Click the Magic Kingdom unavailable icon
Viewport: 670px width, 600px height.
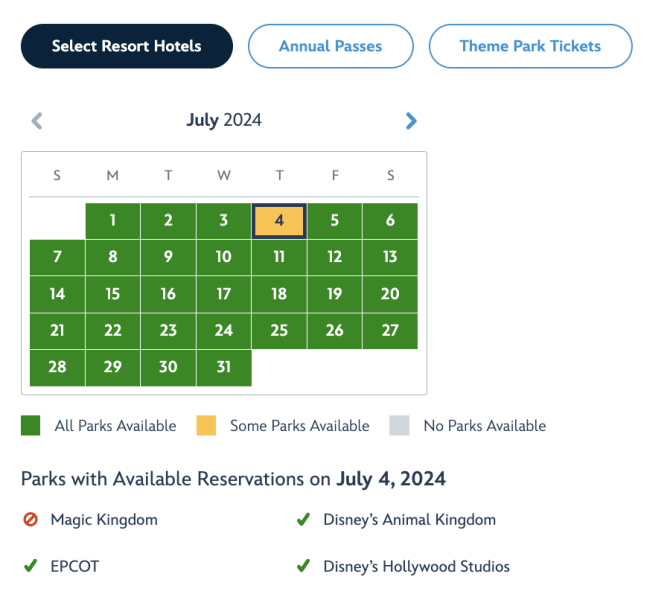pos(30,520)
